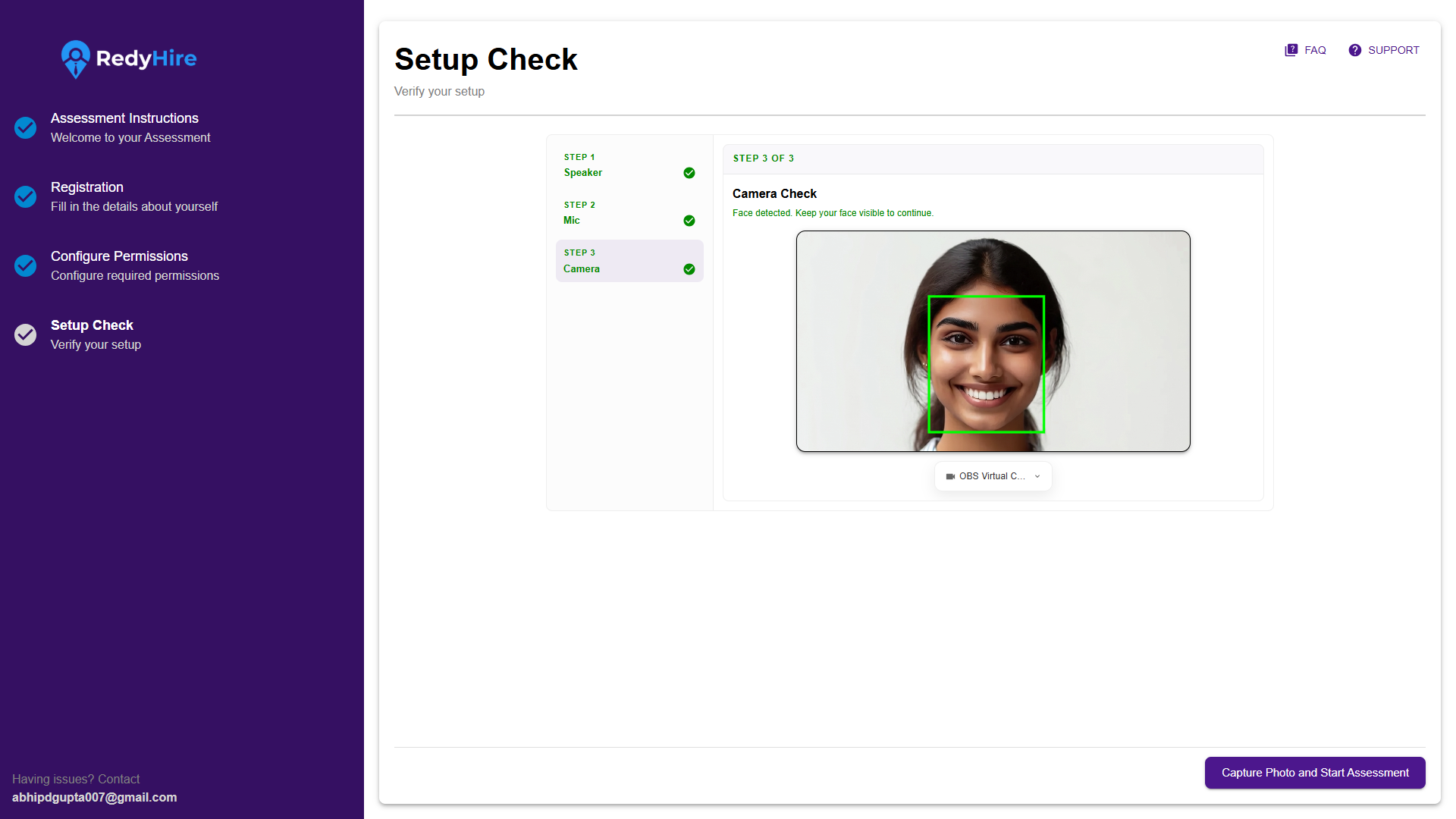Click 'Welcome to your Assessment' sidebar text
This screenshot has width=1456, height=819.
tap(130, 138)
